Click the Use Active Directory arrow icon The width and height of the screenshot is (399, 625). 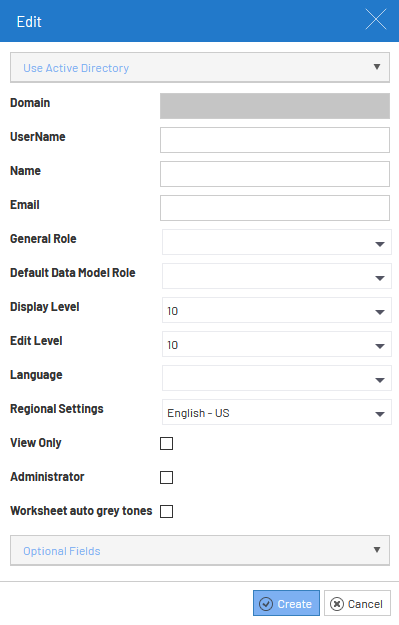point(377,67)
